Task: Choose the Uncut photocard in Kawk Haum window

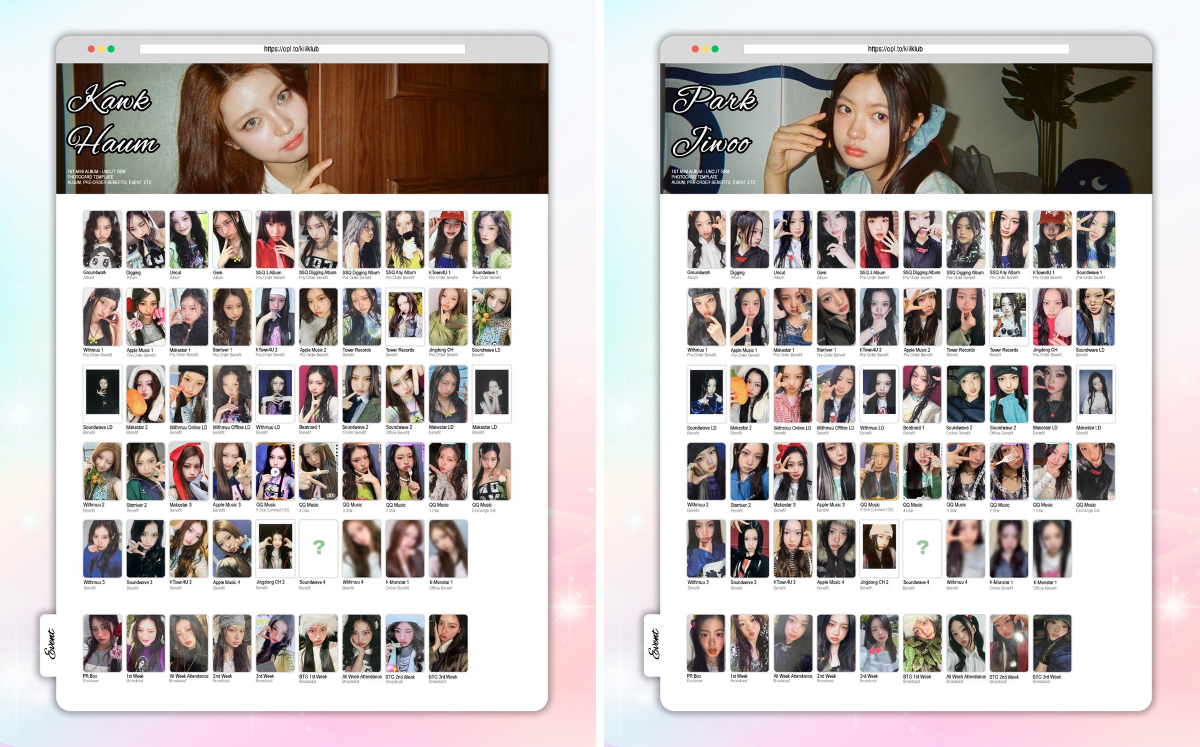Action: 189,239
